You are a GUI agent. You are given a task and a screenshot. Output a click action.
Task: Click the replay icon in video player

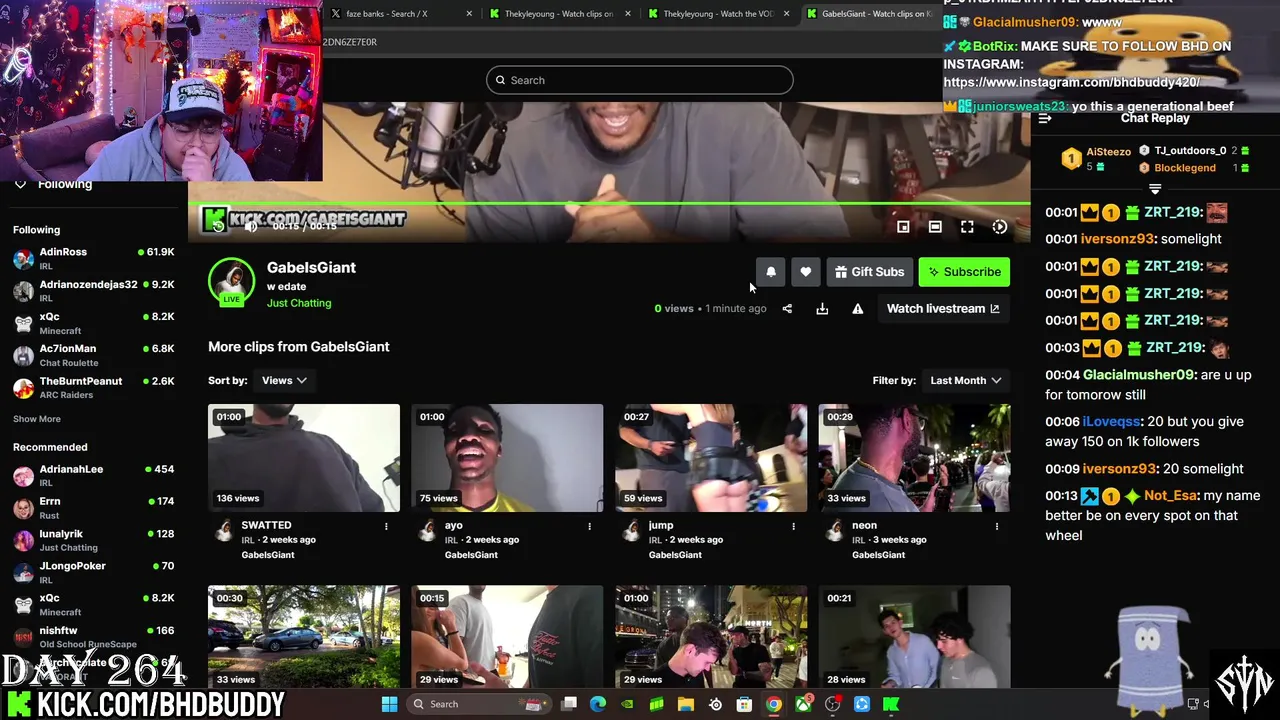tap(217, 226)
